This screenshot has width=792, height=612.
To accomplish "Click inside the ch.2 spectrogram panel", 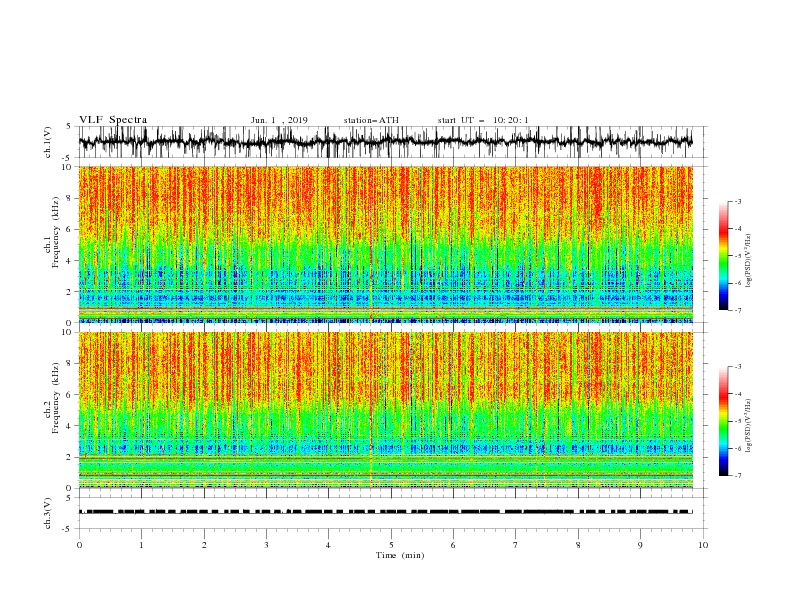I will pyautogui.click(x=385, y=410).
